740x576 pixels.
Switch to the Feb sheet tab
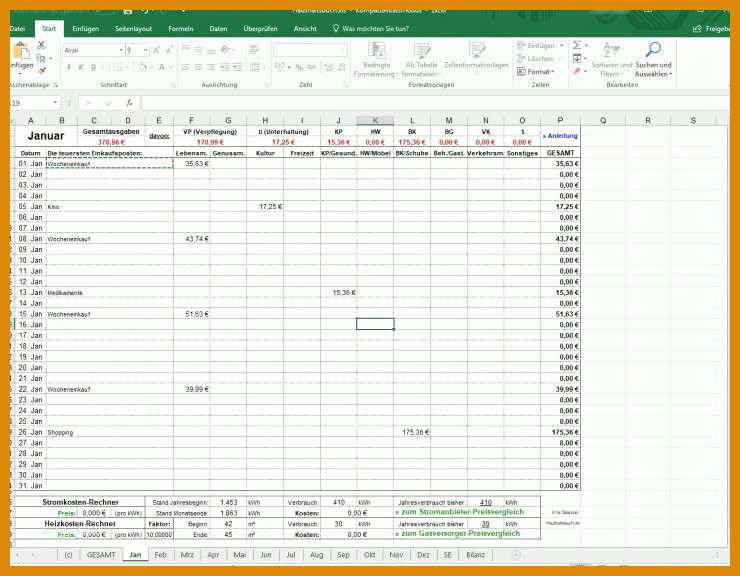coord(160,555)
